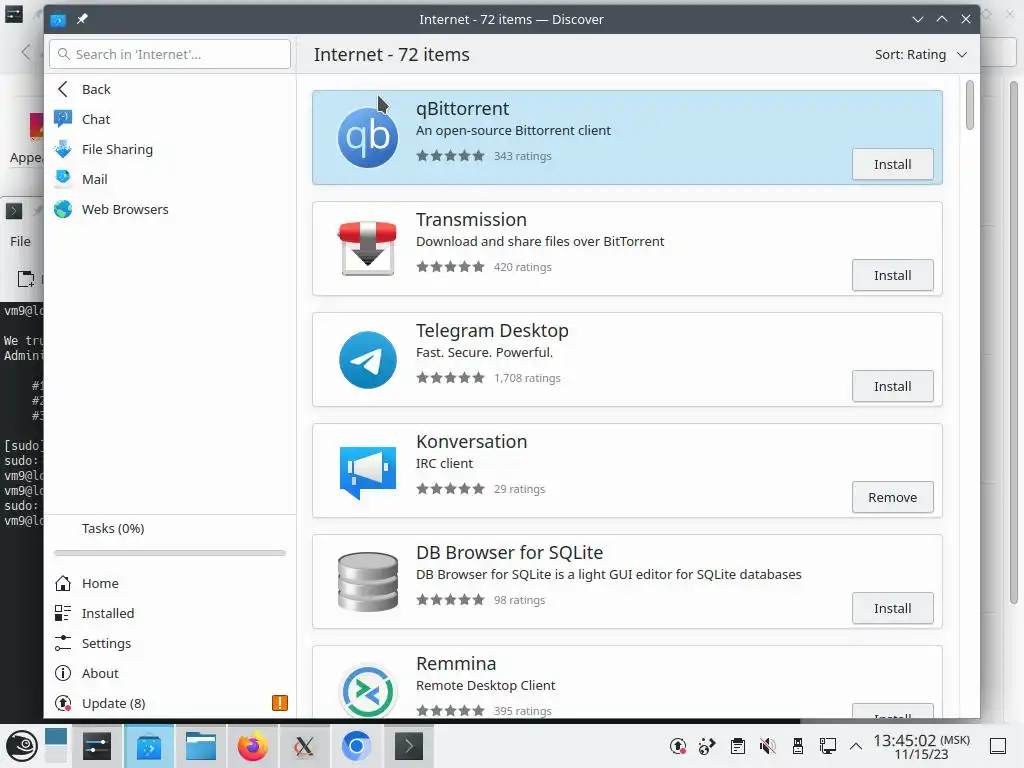Click qBittorrent's star rating
The height and width of the screenshot is (768, 1024).
pyautogui.click(x=451, y=156)
